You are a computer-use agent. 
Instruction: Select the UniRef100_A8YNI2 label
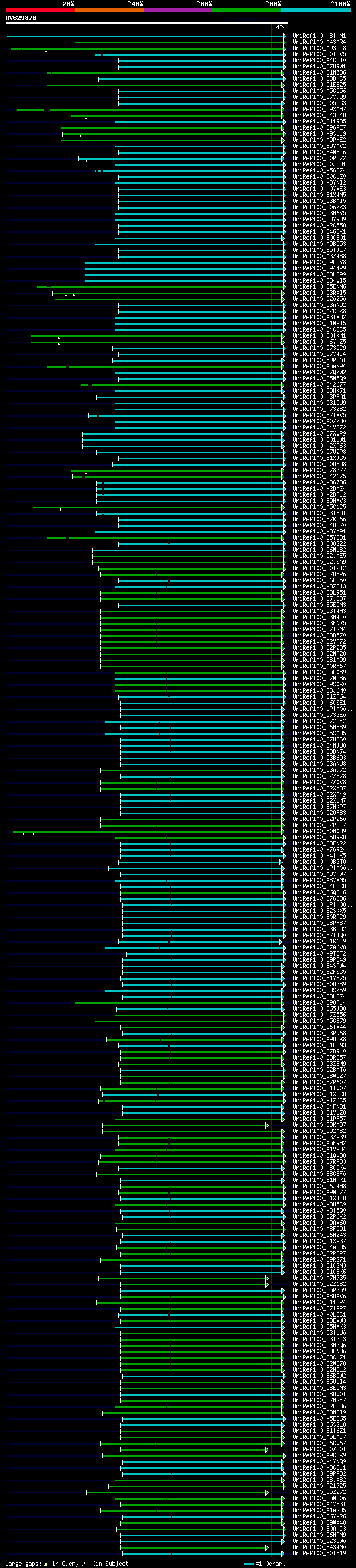(319, 182)
